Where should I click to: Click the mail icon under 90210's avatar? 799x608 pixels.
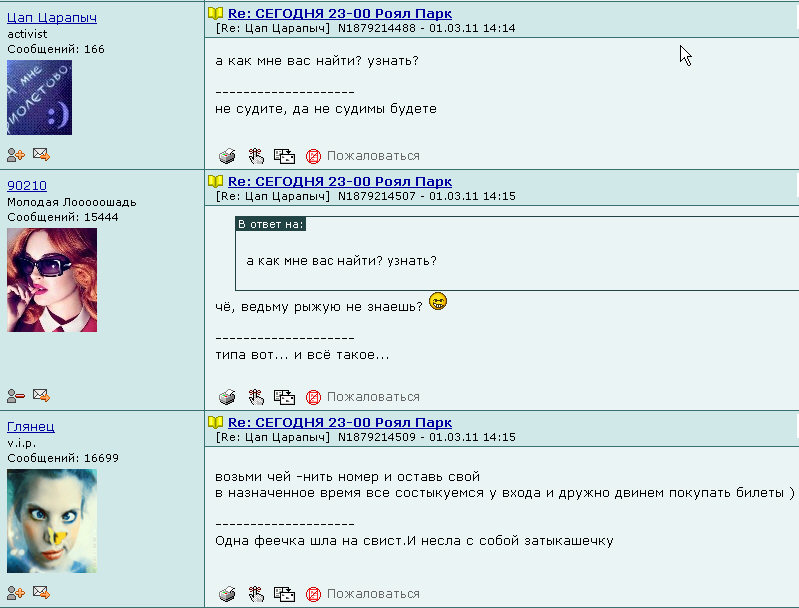[41, 395]
